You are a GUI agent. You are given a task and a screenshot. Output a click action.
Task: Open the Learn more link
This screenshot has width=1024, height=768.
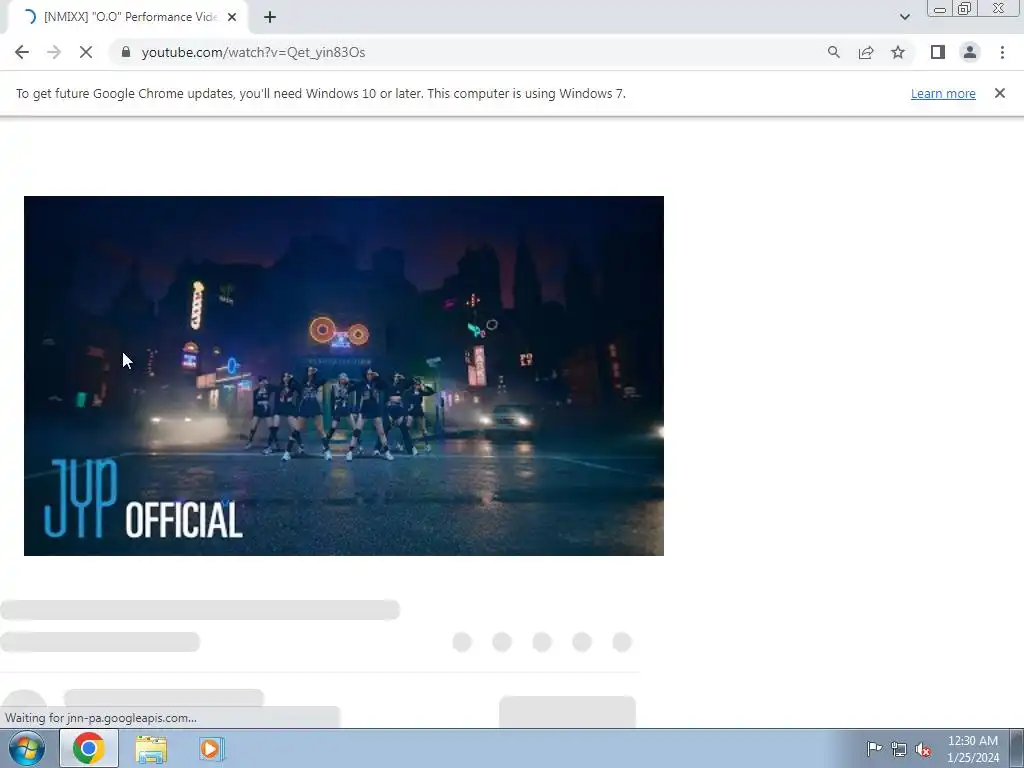coord(943,93)
